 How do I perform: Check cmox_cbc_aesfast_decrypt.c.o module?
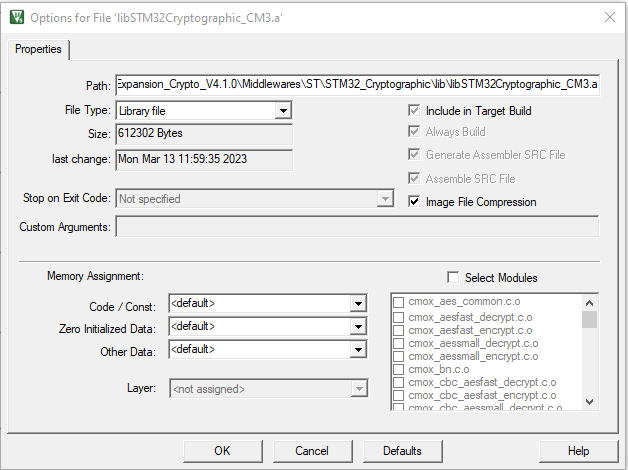tap(399, 383)
